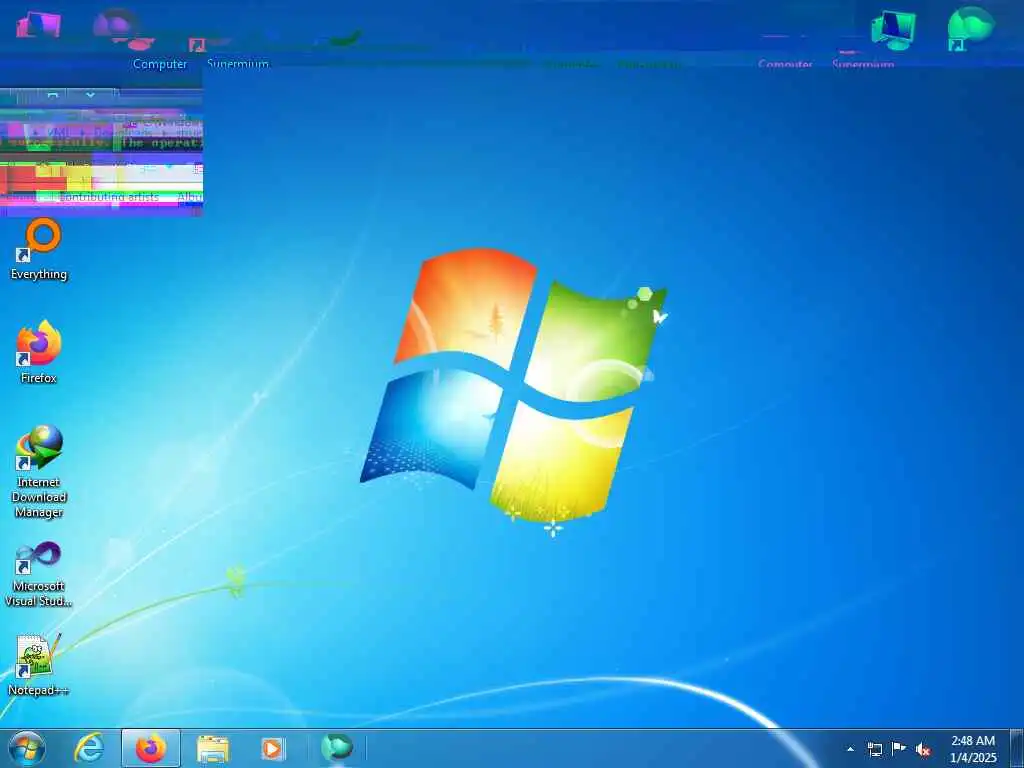The image size is (1024, 768).
Task: Select the Firefox desktop shortcut
Action: point(39,353)
